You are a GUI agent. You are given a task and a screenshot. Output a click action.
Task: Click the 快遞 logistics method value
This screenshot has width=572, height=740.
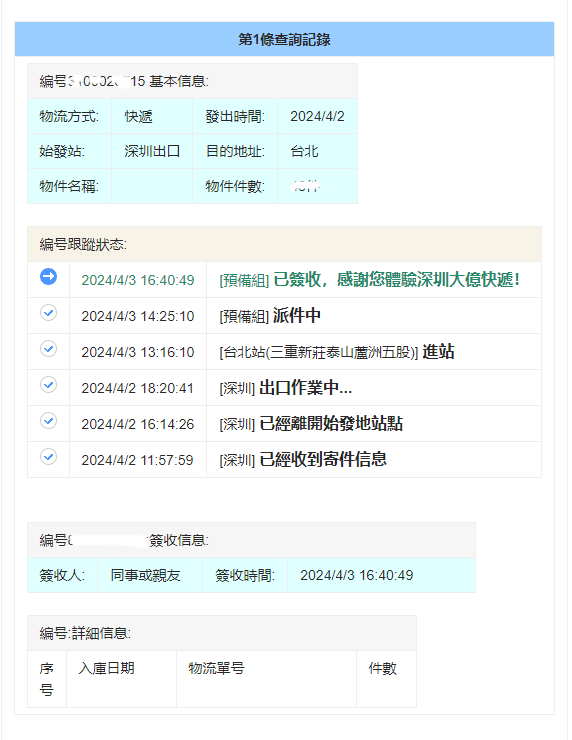152,116
